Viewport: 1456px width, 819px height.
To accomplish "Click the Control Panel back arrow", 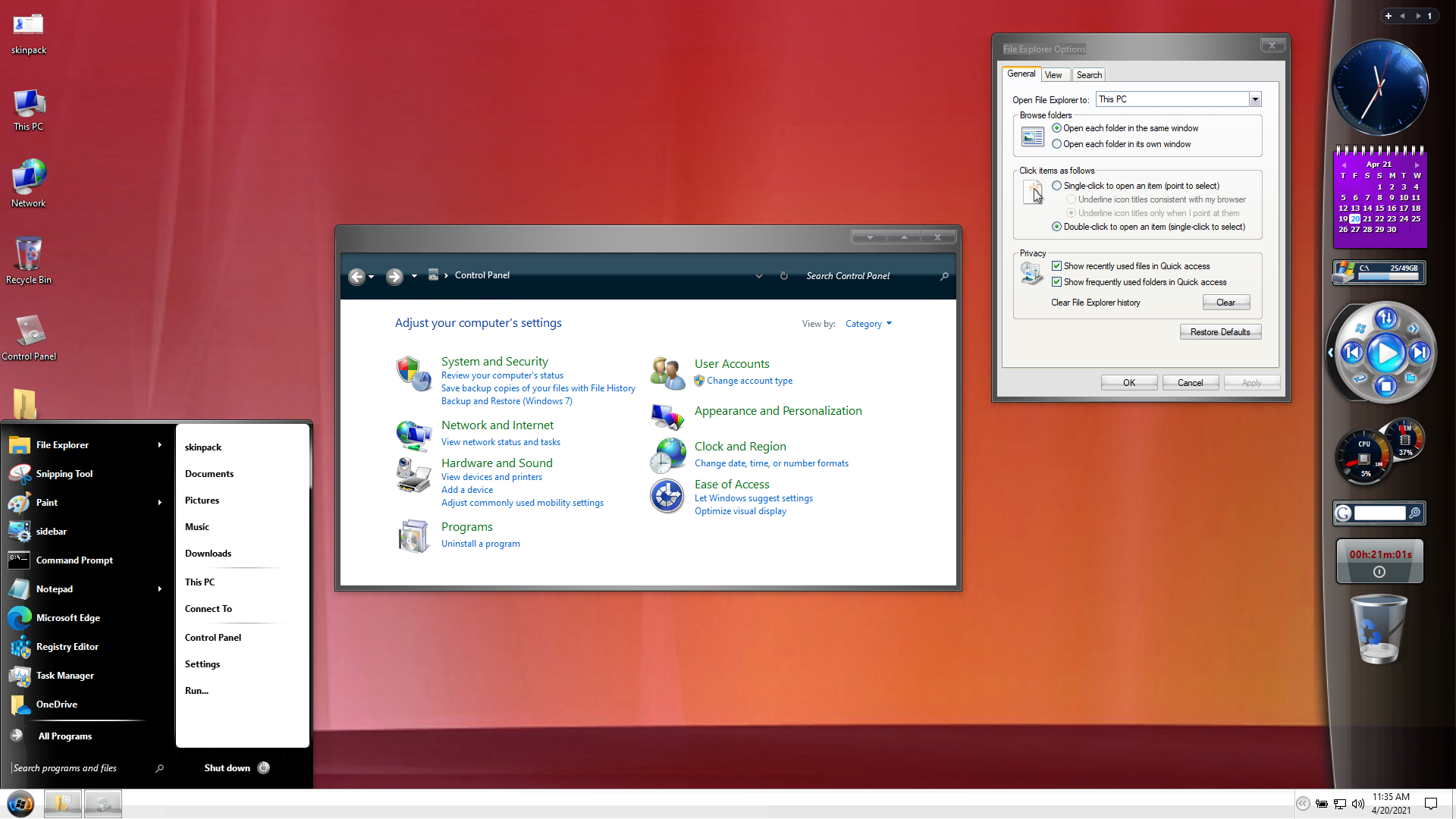I will pos(356,277).
